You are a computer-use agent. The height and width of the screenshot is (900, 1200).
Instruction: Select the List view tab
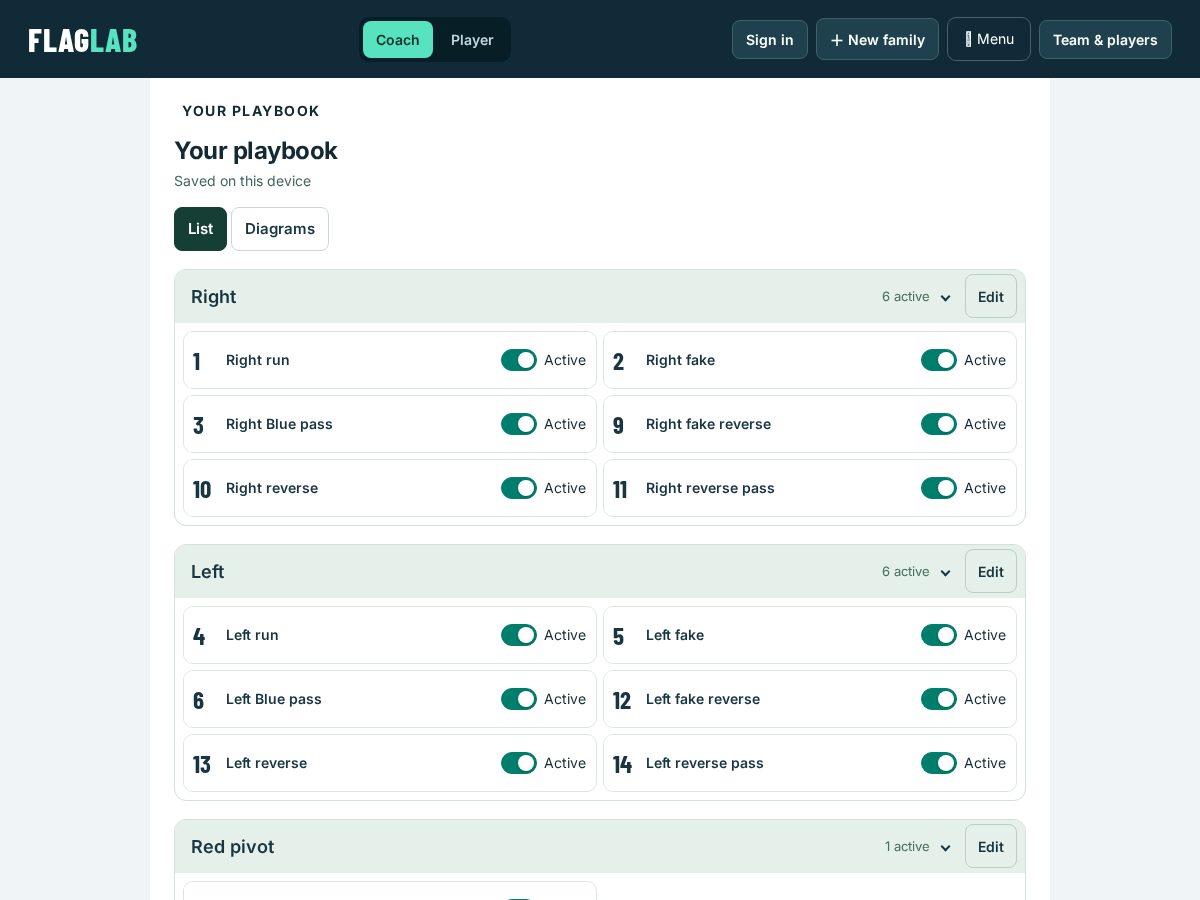(200, 229)
